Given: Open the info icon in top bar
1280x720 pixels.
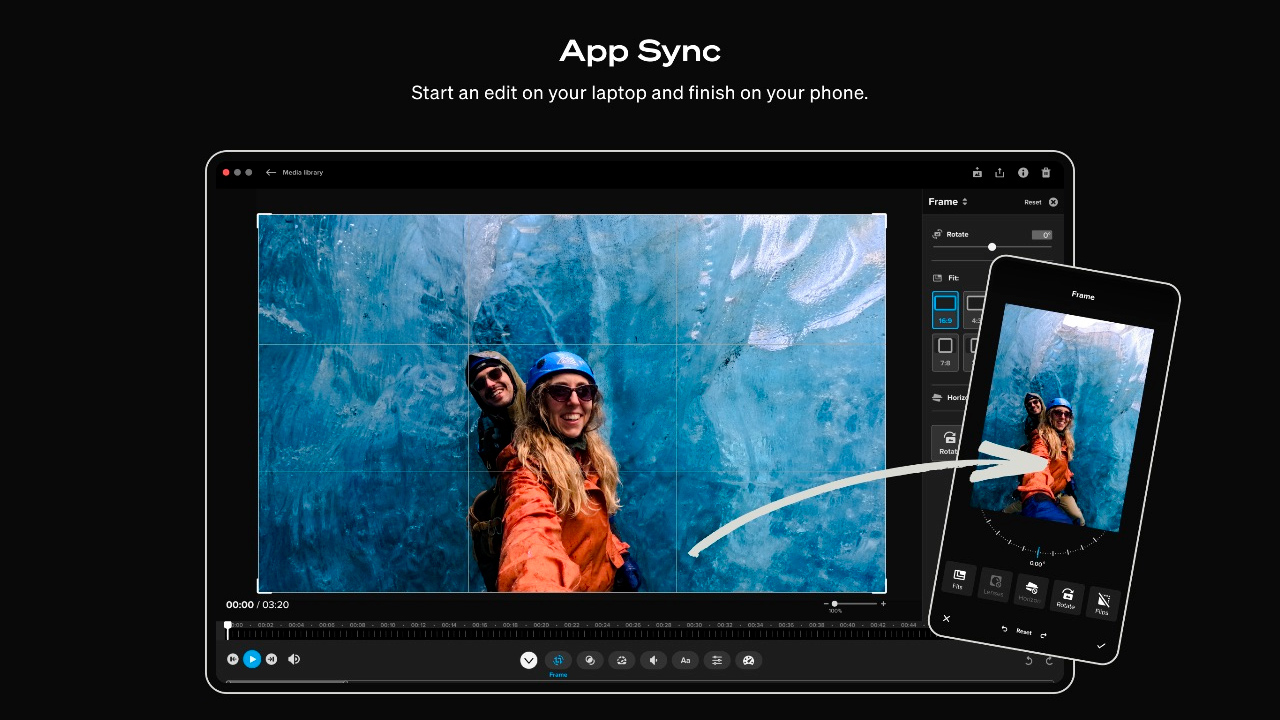Looking at the screenshot, I should tap(1023, 173).
